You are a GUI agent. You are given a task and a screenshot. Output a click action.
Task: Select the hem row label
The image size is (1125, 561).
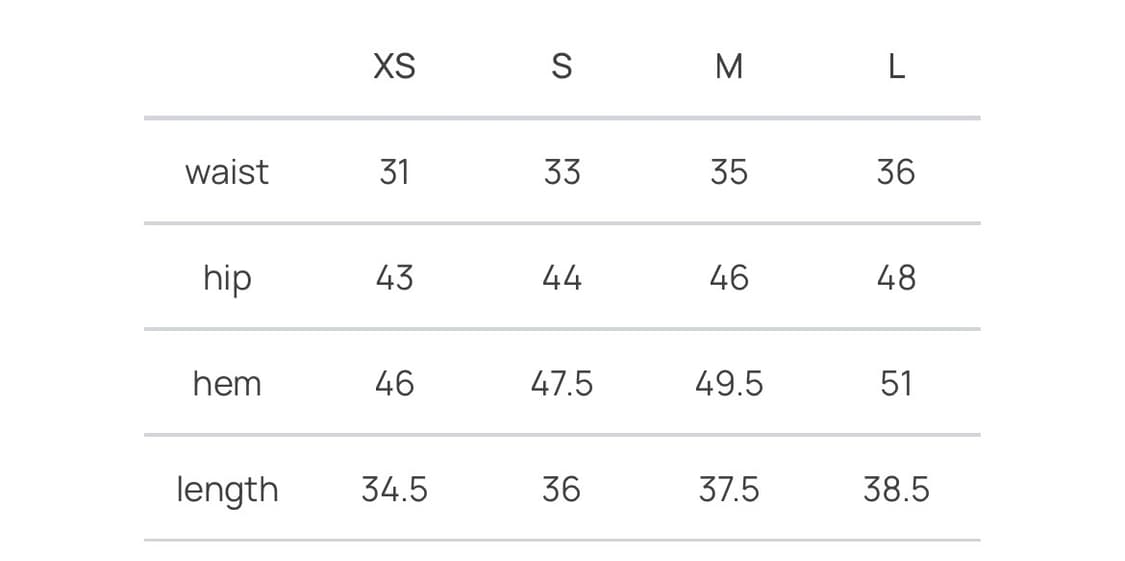[227, 384]
